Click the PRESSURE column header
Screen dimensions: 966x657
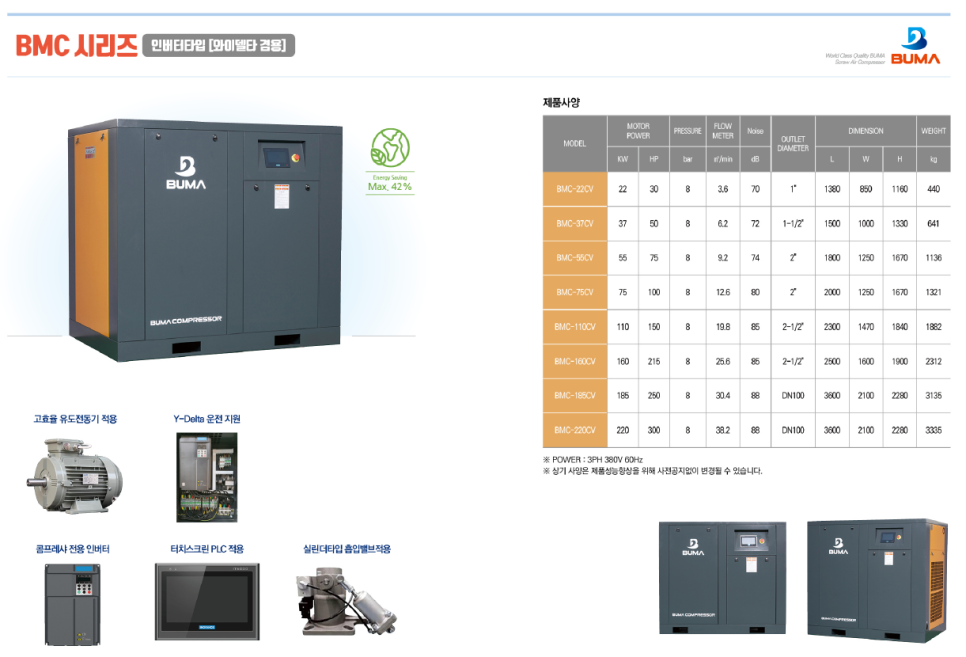[688, 131]
